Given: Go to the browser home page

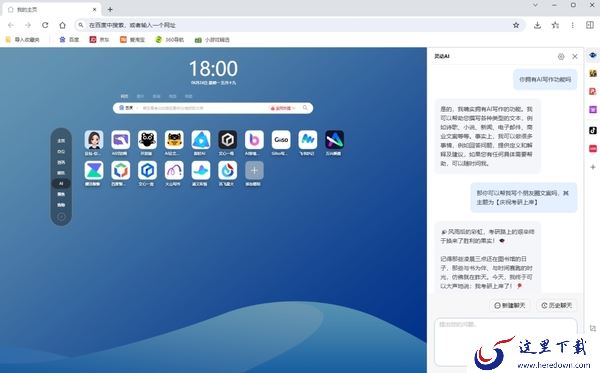Looking at the screenshot, I should pyautogui.click(x=62, y=25).
